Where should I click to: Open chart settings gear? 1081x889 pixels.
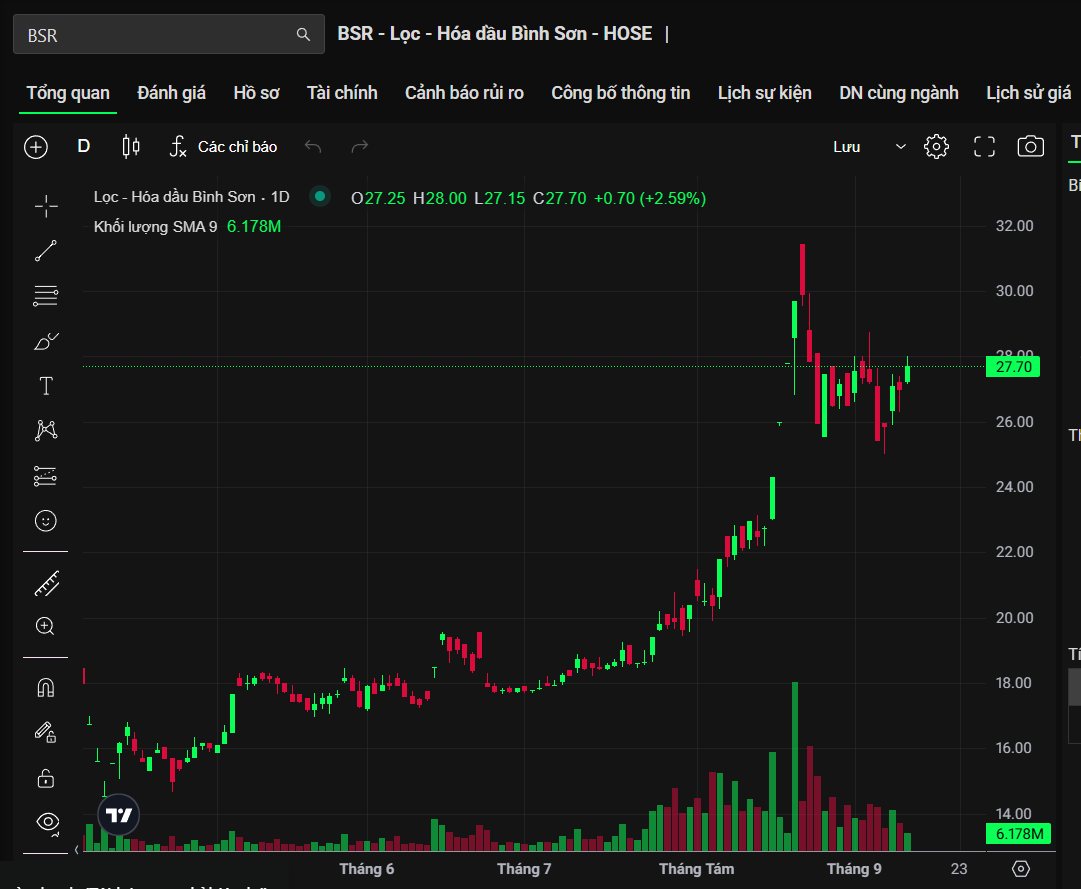936,147
